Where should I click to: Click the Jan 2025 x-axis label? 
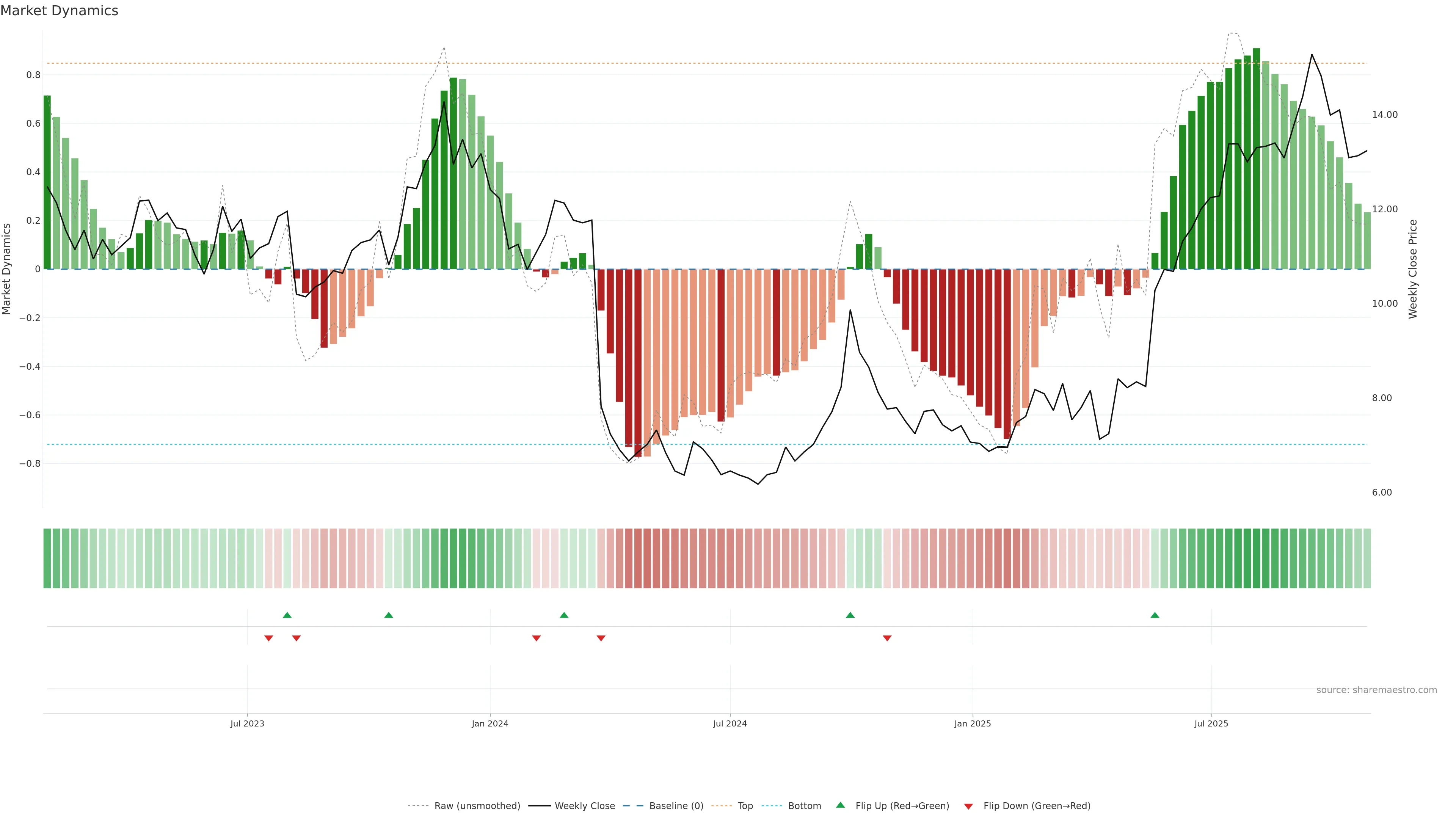point(972,723)
